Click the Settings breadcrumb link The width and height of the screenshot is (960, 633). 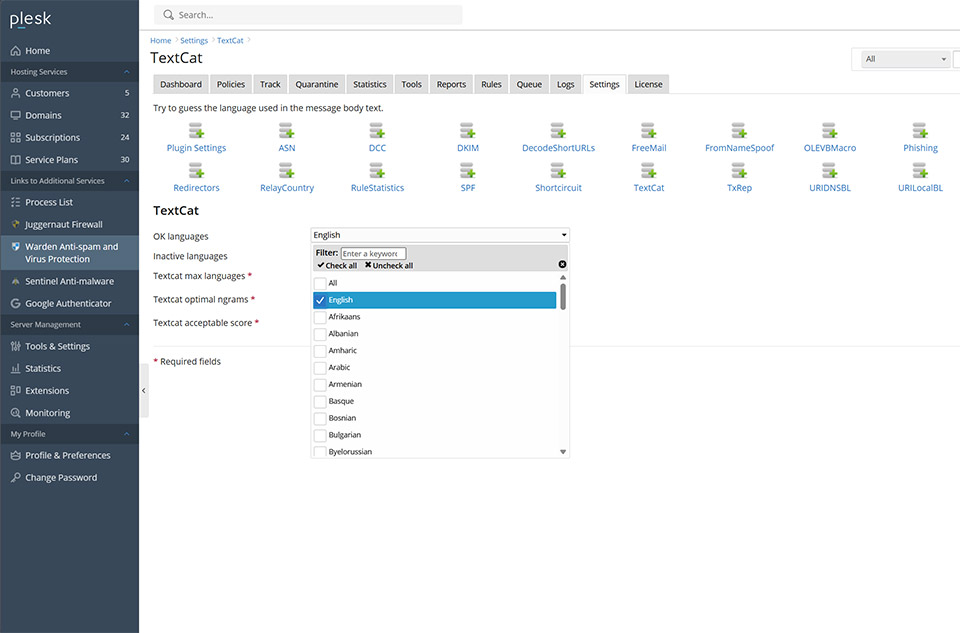point(194,40)
